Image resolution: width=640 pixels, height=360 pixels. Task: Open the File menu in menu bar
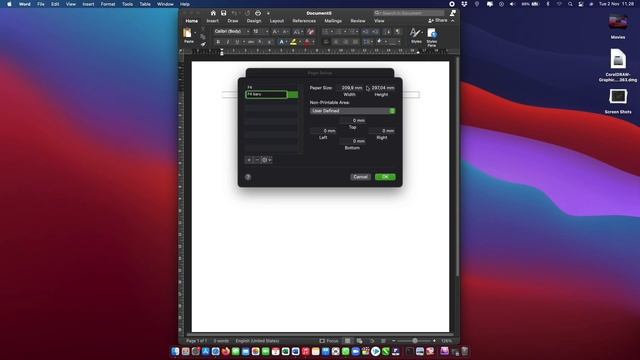click(x=41, y=4)
